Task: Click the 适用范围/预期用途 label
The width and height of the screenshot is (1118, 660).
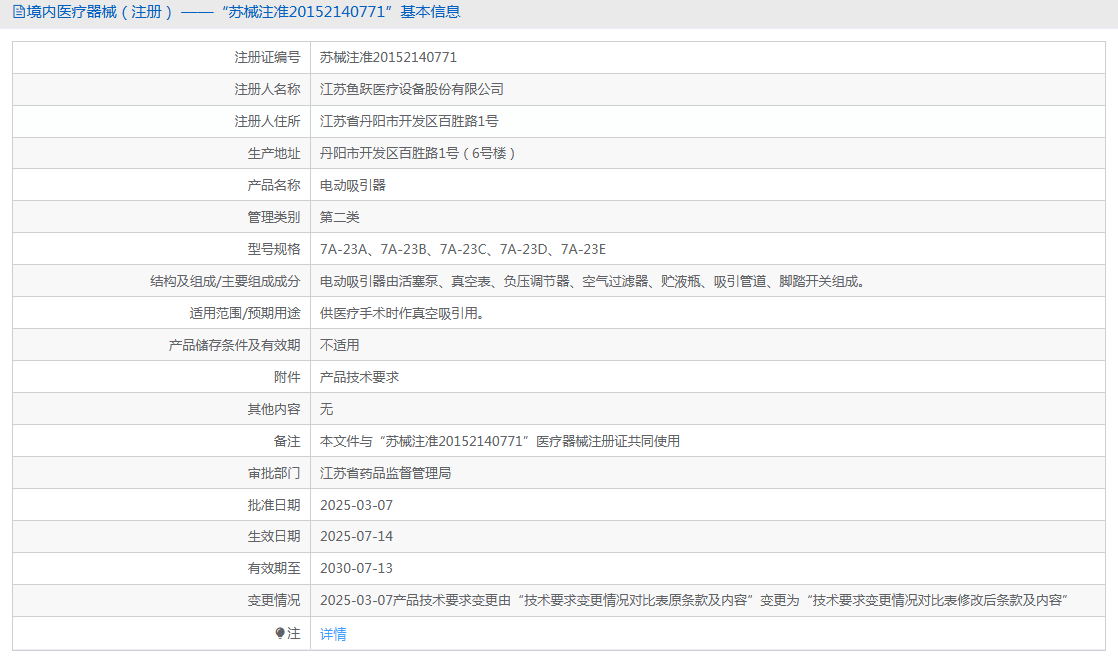Action: 245,314
